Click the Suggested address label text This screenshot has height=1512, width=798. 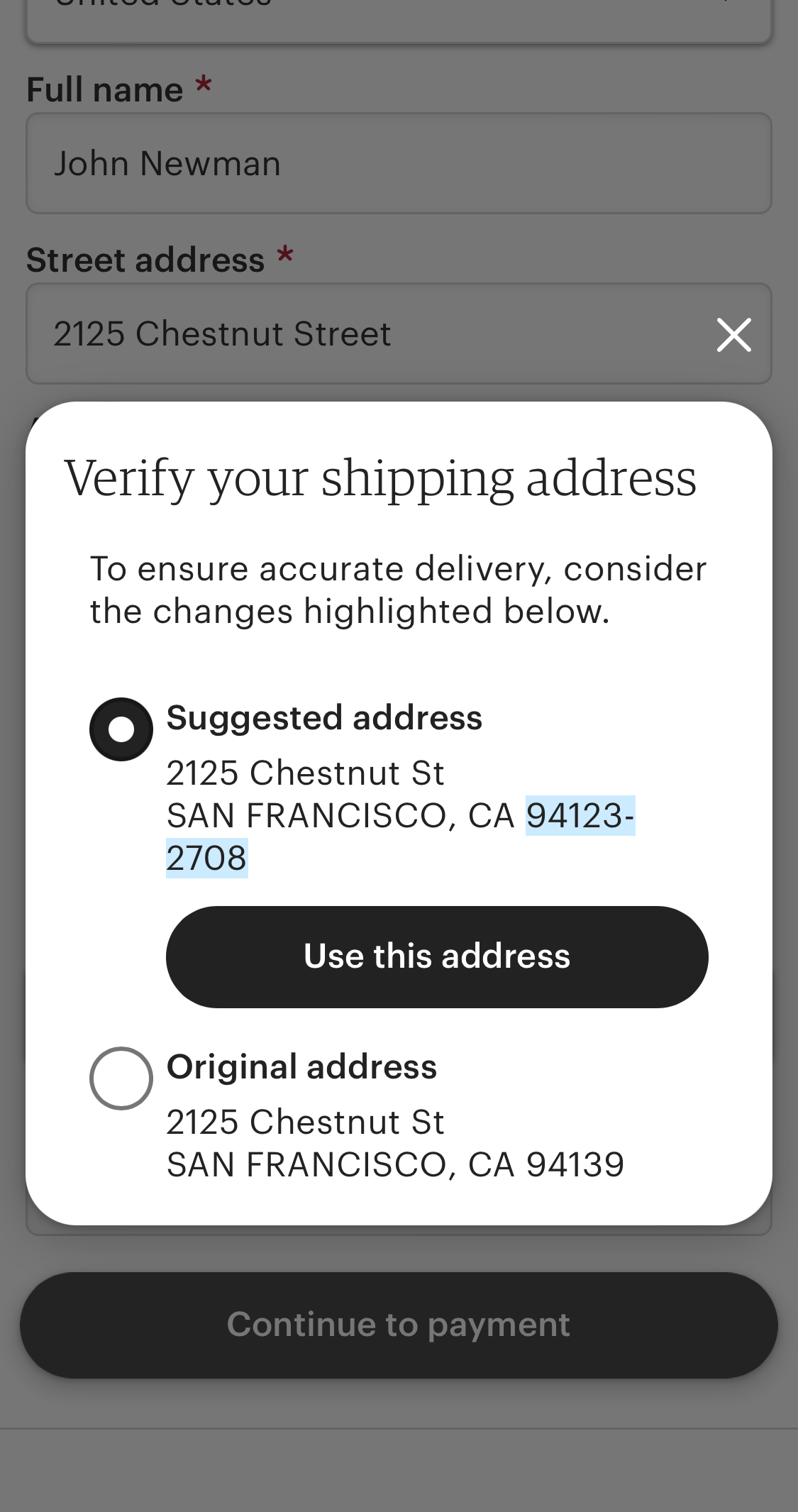point(323,717)
